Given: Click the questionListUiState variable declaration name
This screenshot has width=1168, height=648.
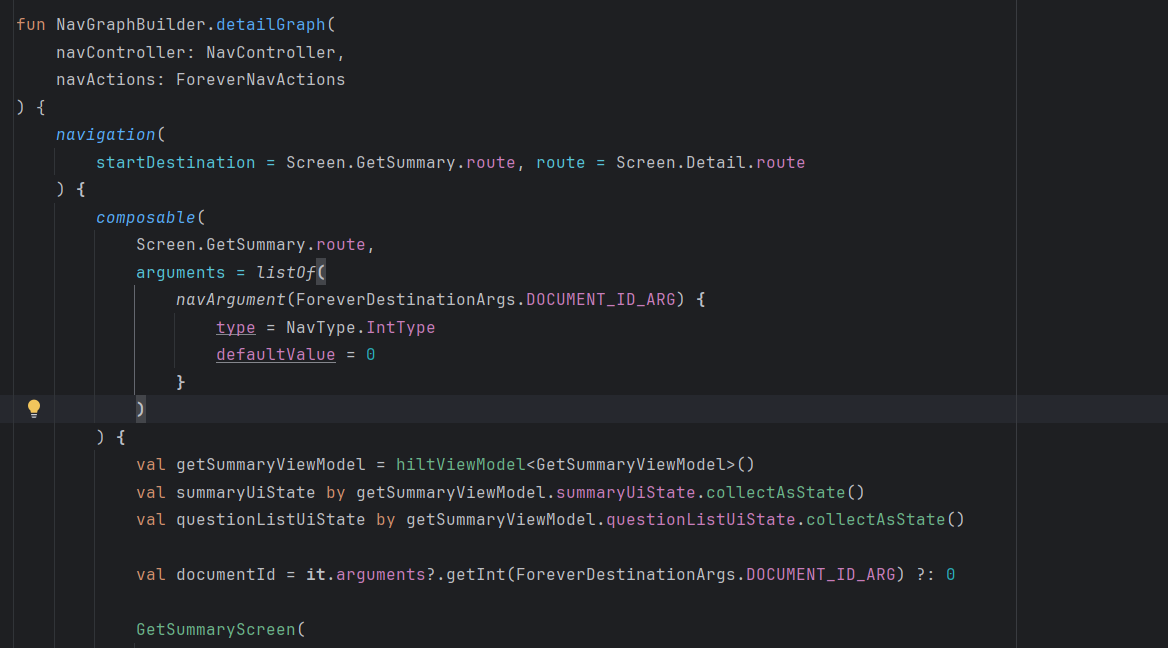Looking at the screenshot, I should 270,519.
